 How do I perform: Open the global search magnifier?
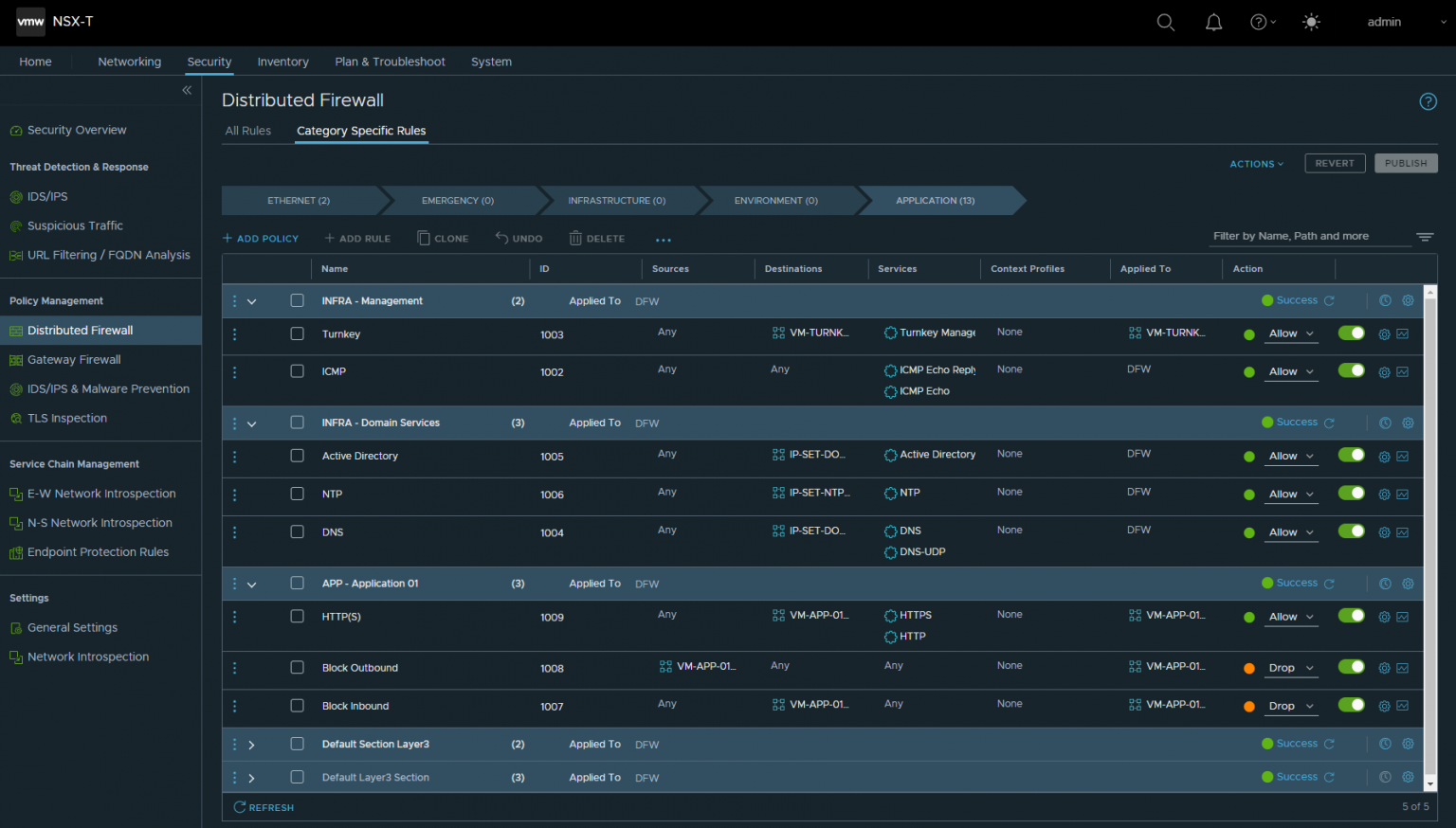point(1165,22)
